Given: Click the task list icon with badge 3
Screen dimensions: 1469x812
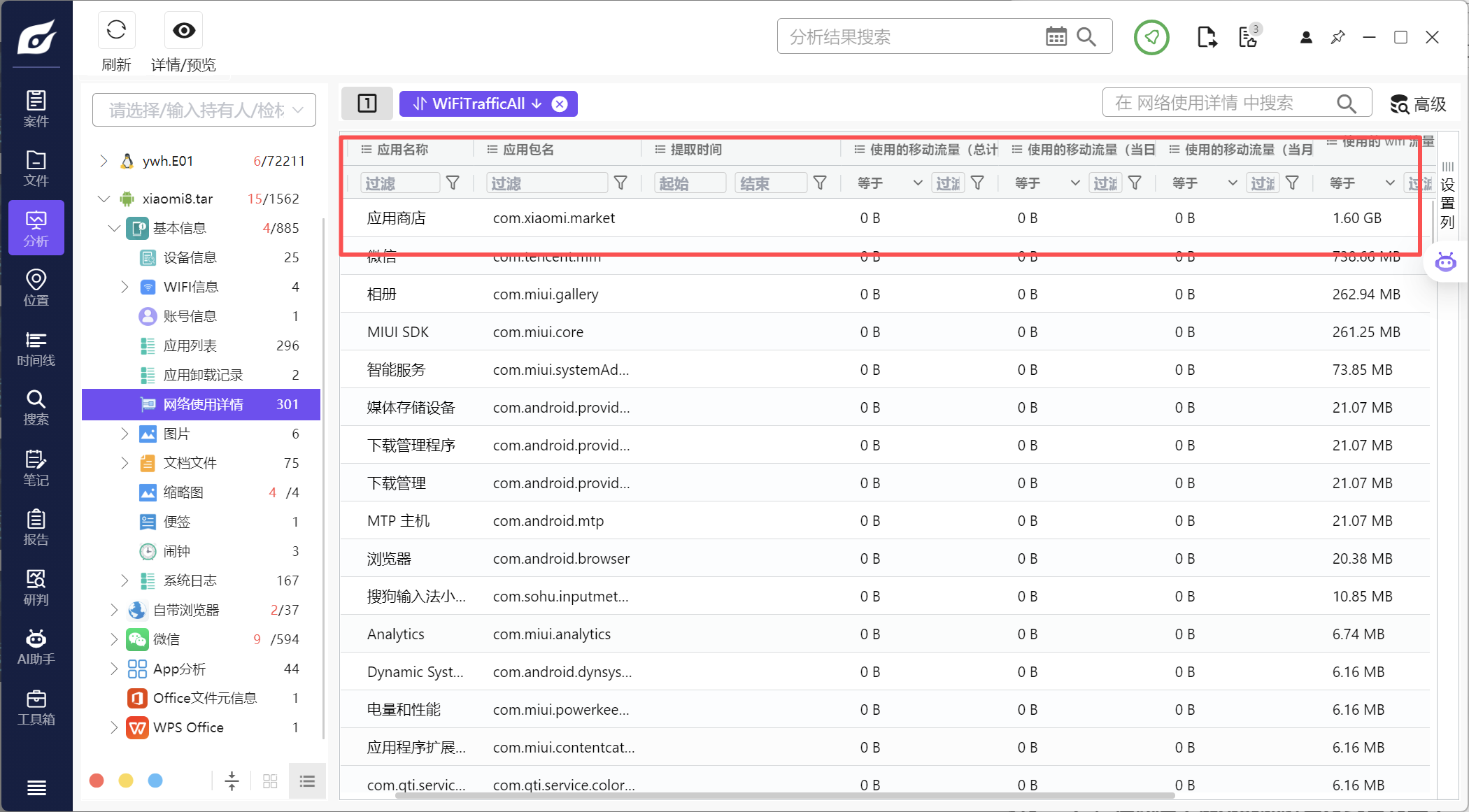Looking at the screenshot, I should [1249, 36].
